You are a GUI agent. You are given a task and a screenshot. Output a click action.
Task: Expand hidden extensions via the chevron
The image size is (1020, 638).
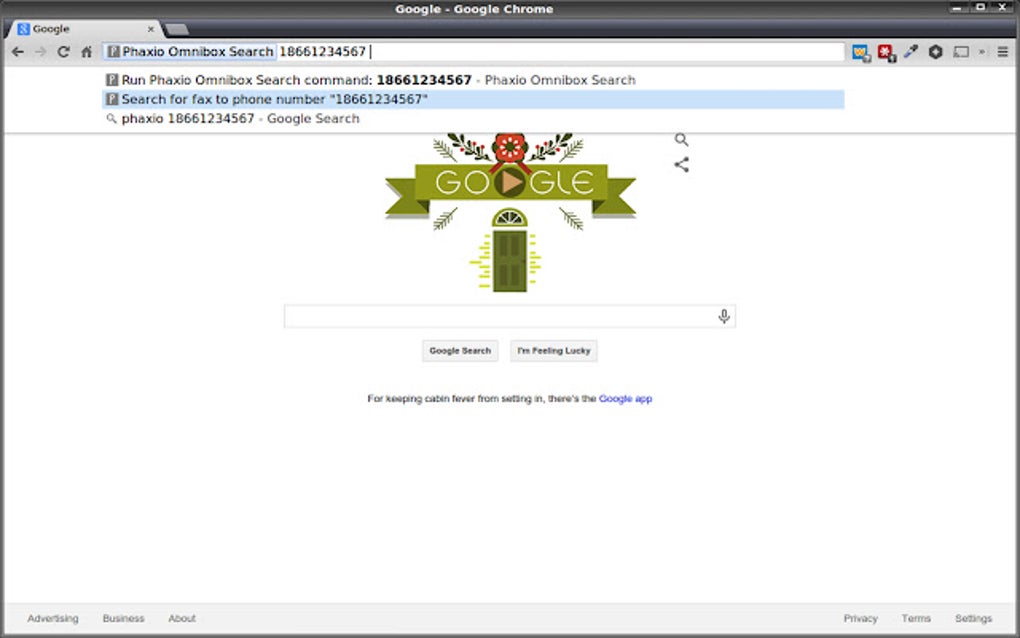pos(983,51)
